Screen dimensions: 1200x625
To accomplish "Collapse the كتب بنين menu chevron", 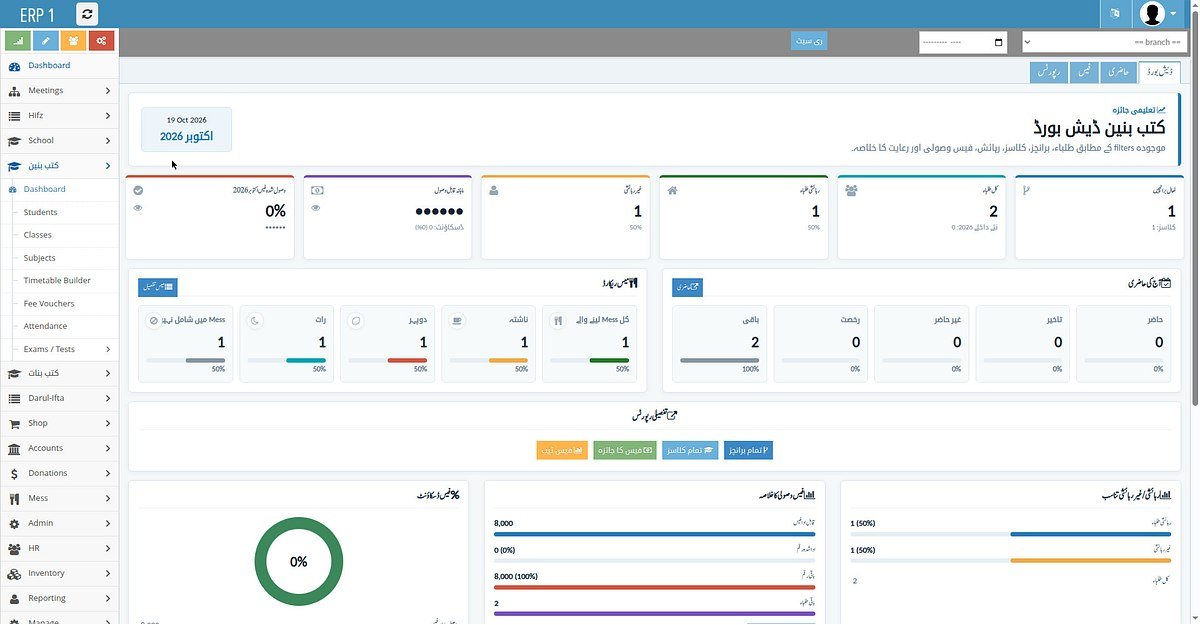I will [108, 166].
